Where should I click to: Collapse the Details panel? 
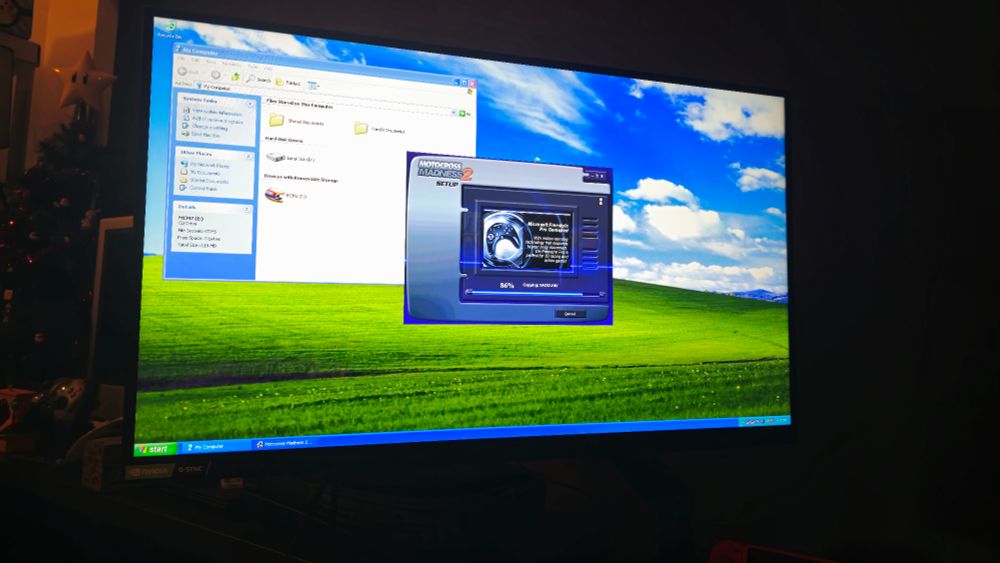pyautogui.click(x=247, y=209)
